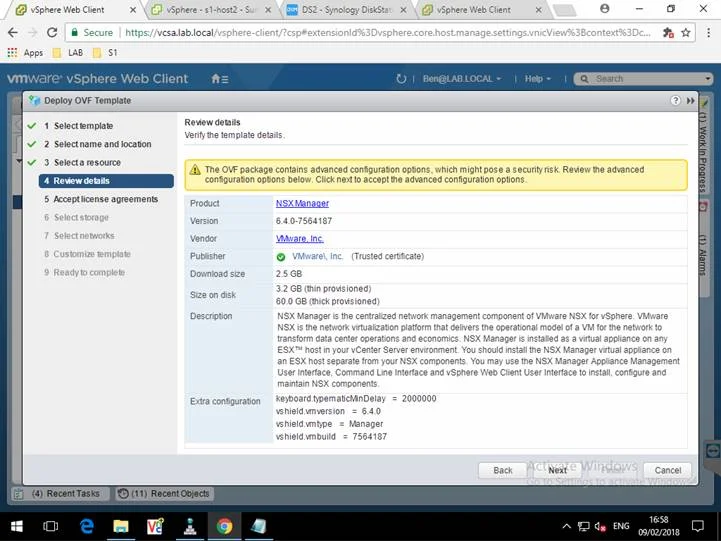The image size is (721, 541).
Task: Open the Deploy OVF Template help icon
Action: [675, 100]
